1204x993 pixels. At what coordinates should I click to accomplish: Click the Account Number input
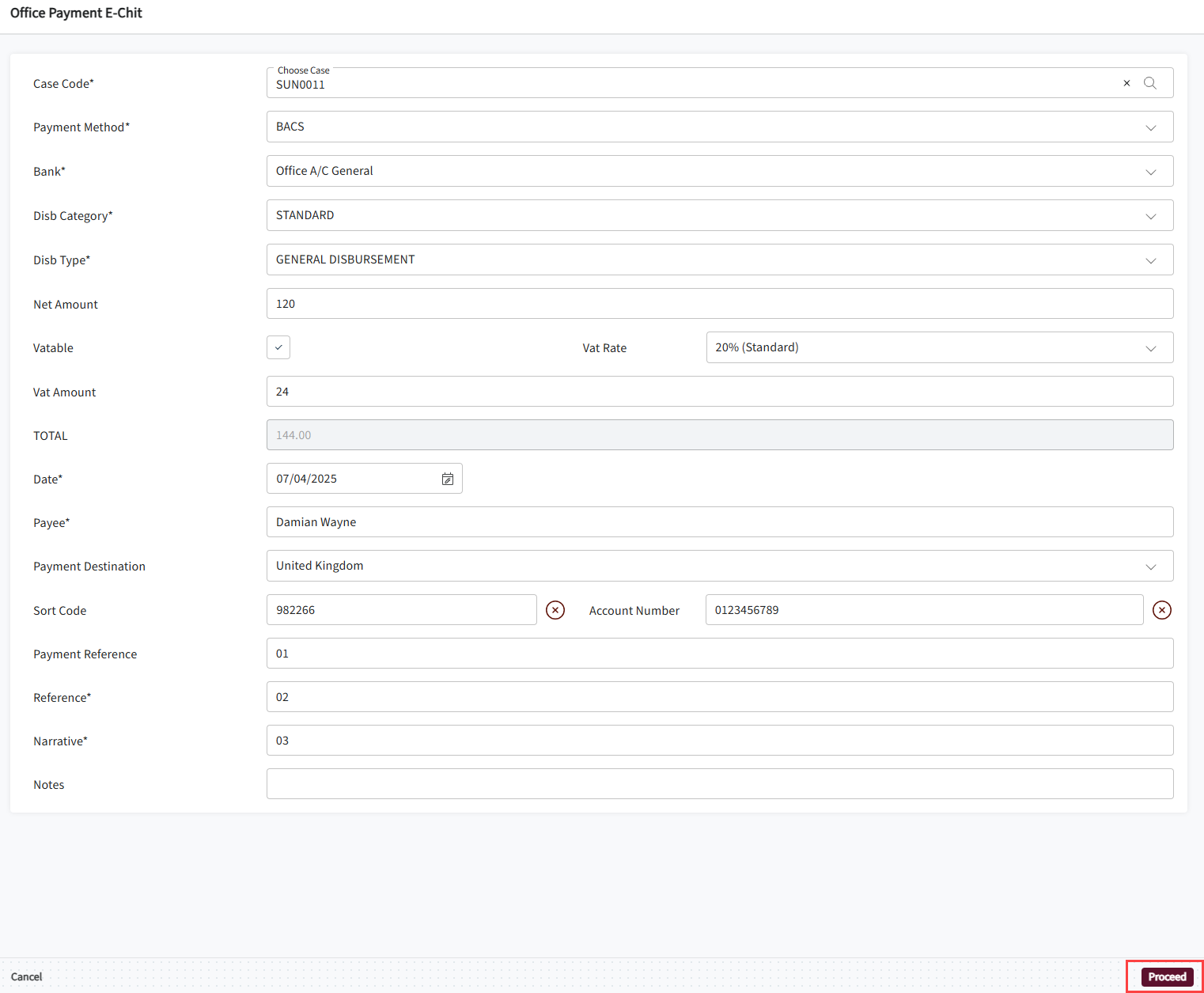(x=925, y=610)
